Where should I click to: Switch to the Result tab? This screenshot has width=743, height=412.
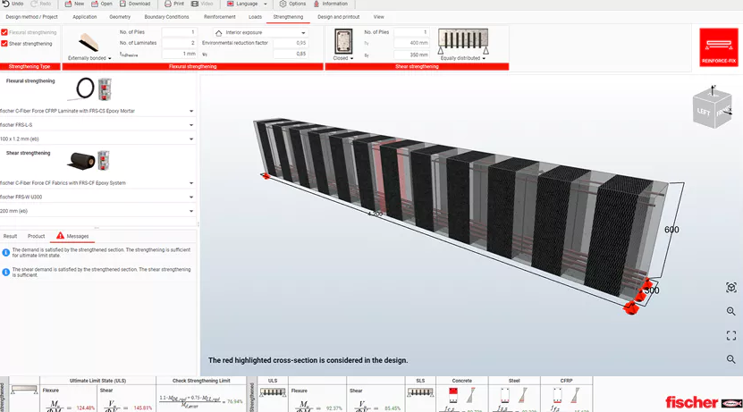tap(10, 236)
